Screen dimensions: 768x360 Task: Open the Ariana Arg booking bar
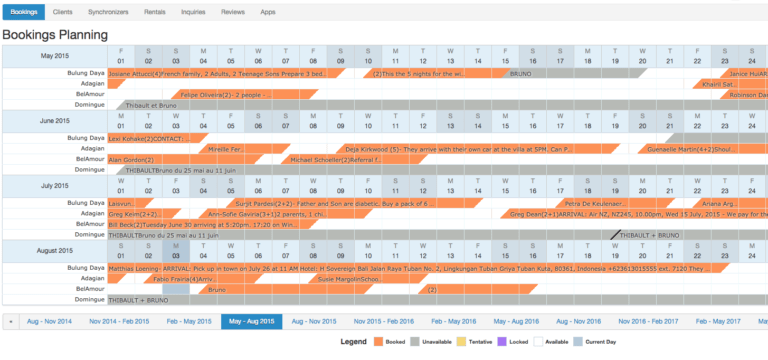(730, 203)
